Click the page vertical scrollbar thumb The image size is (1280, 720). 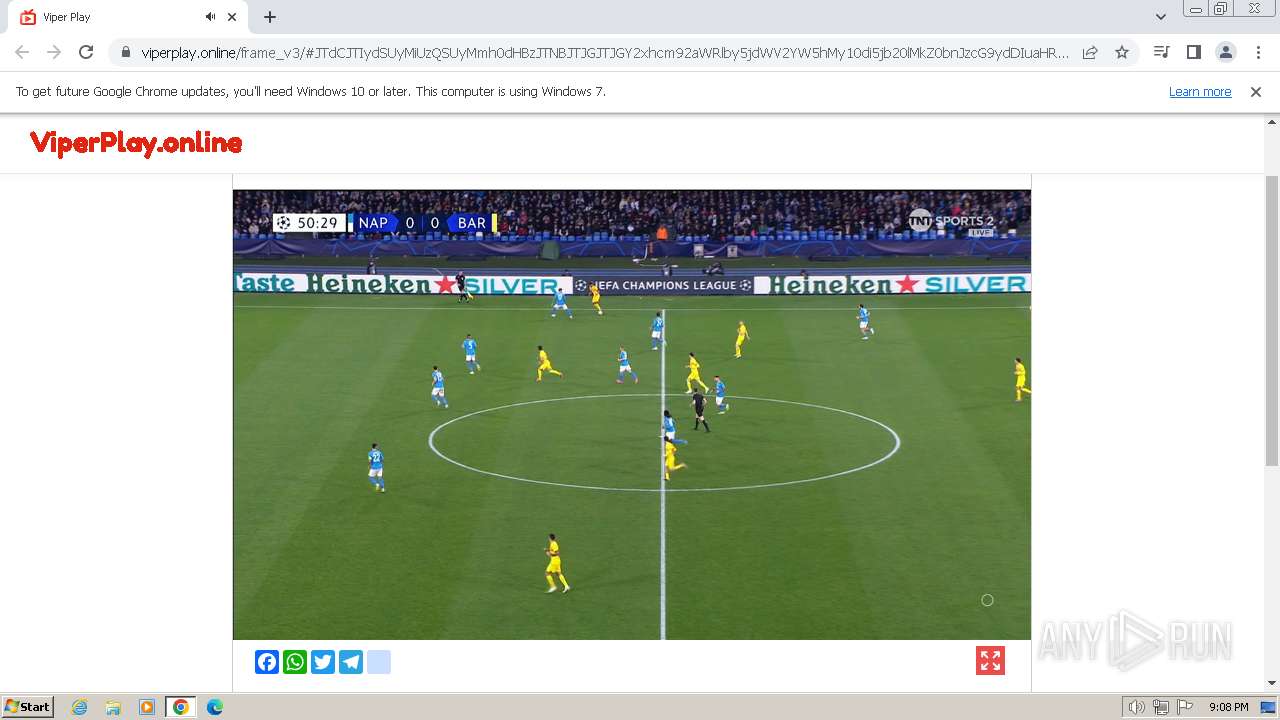pos(1272,320)
